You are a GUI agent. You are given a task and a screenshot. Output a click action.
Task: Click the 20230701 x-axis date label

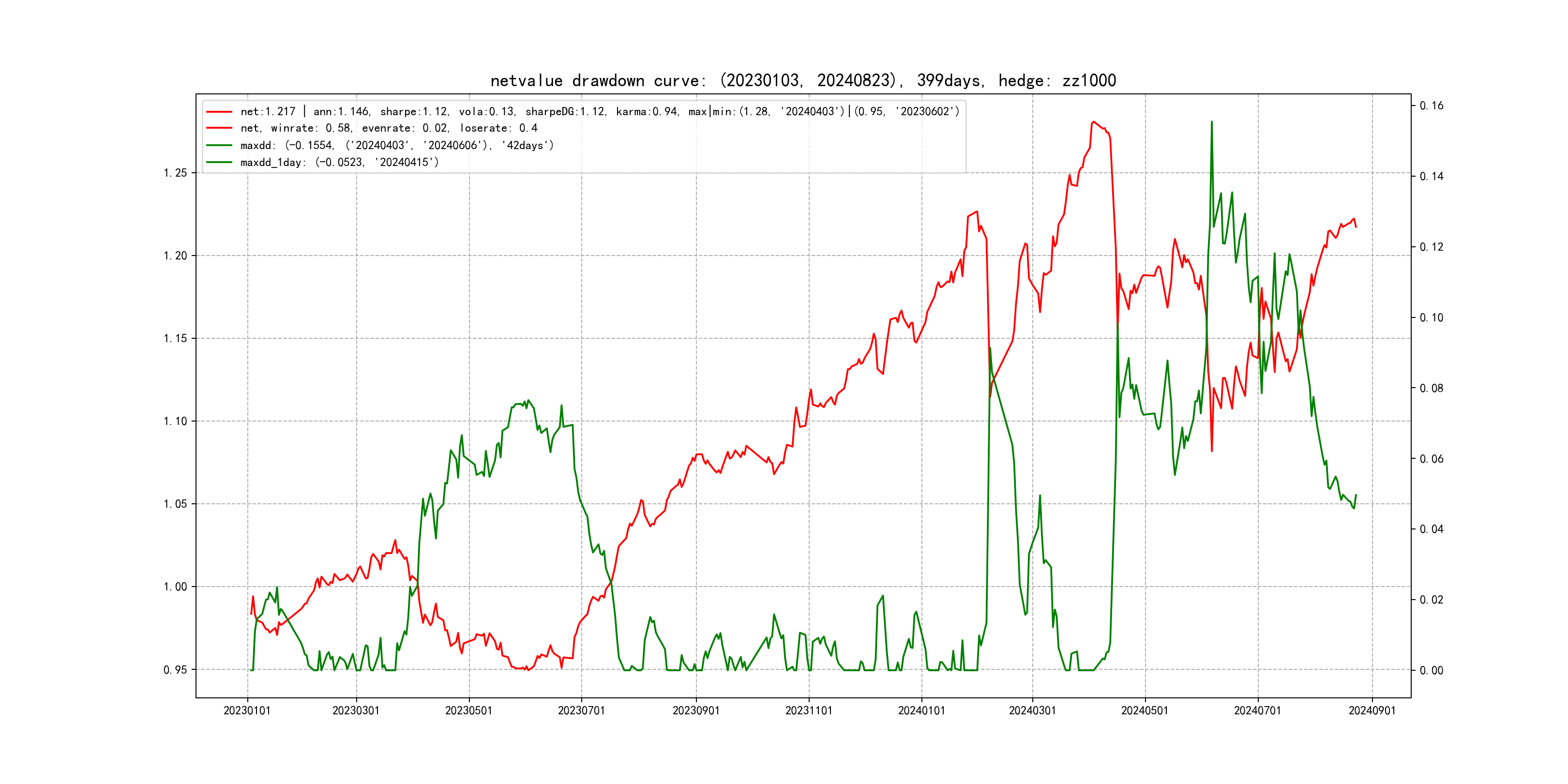pyautogui.click(x=581, y=711)
